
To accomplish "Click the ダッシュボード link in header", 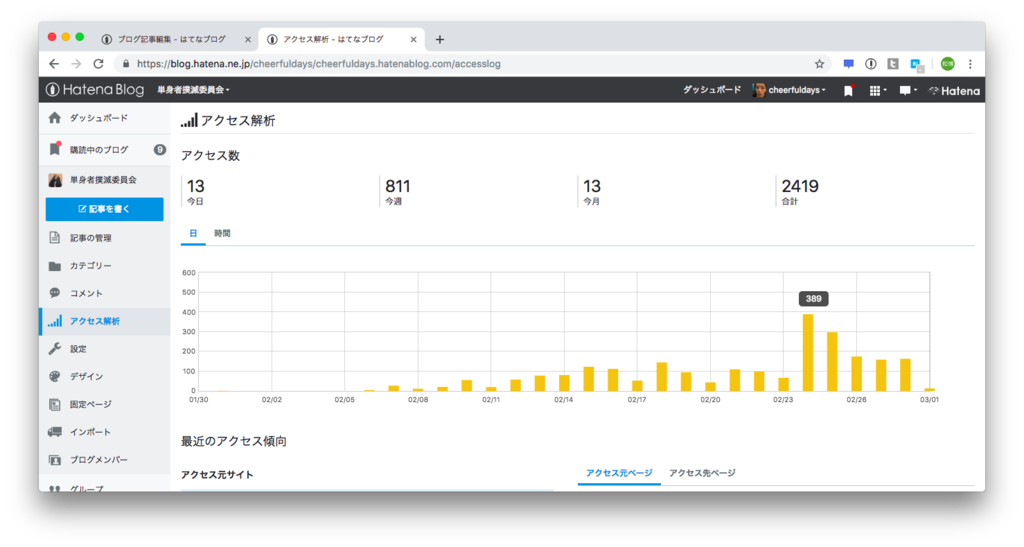I will click(712, 90).
